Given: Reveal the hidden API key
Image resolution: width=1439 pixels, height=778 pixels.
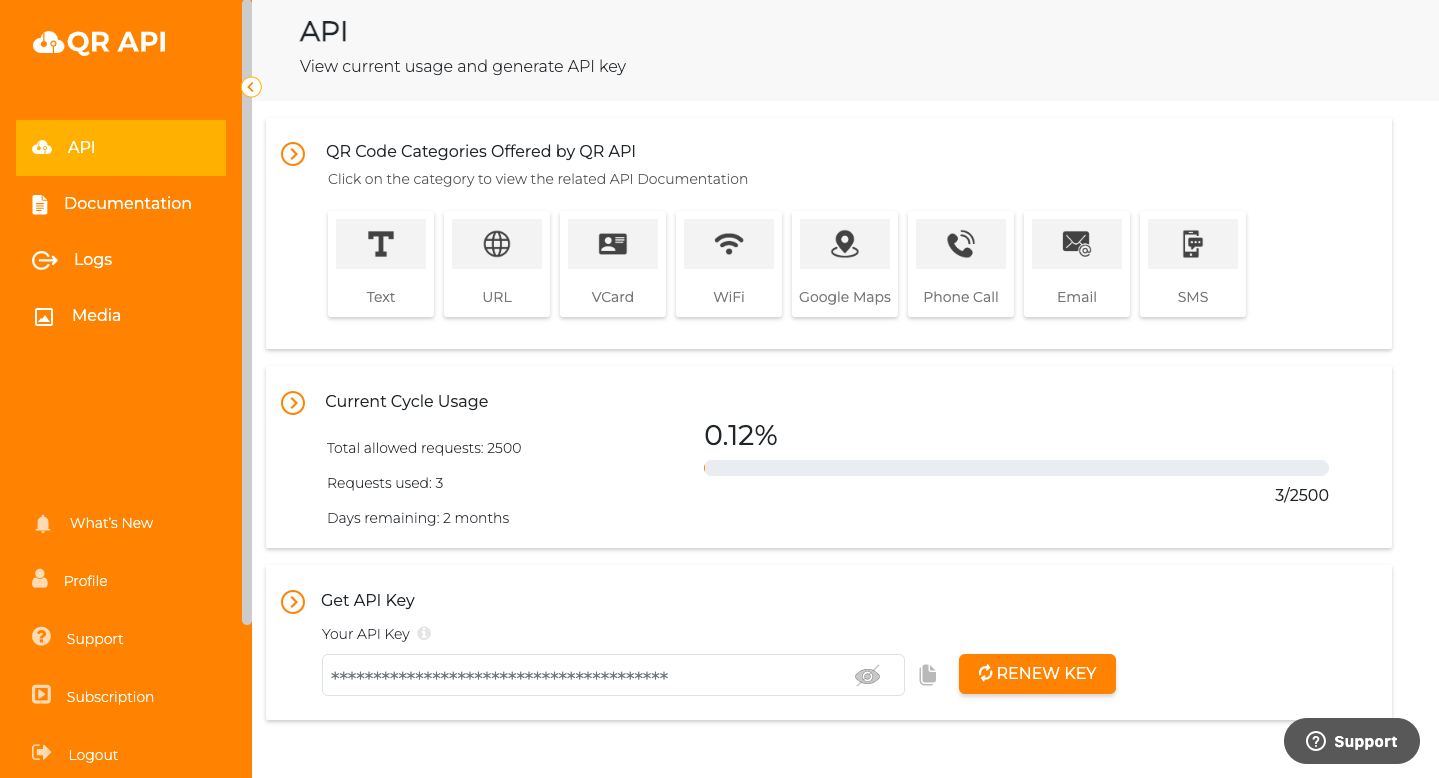Looking at the screenshot, I should pyautogui.click(x=868, y=674).
